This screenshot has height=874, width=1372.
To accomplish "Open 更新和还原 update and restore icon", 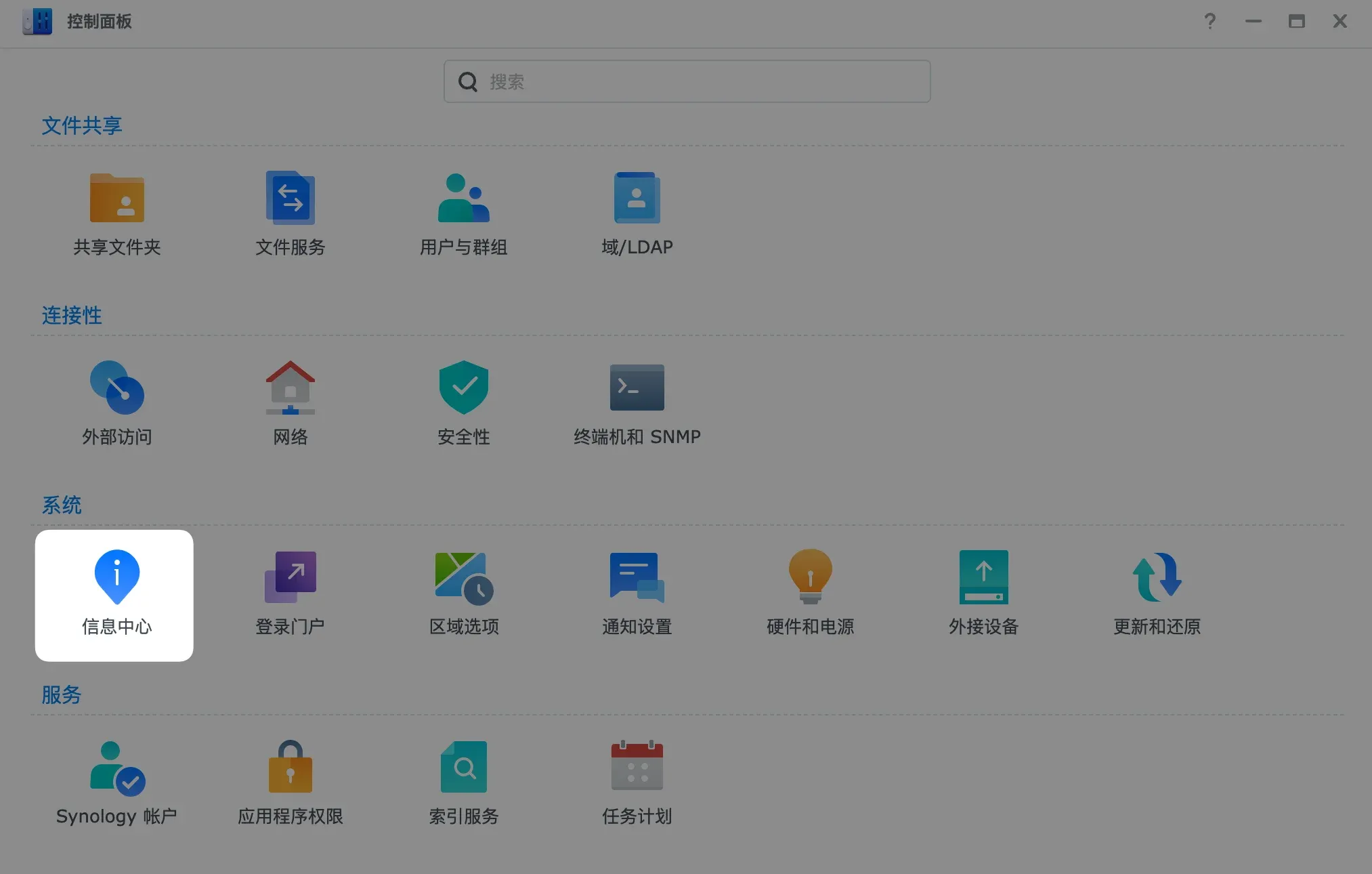I will click(1157, 577).
